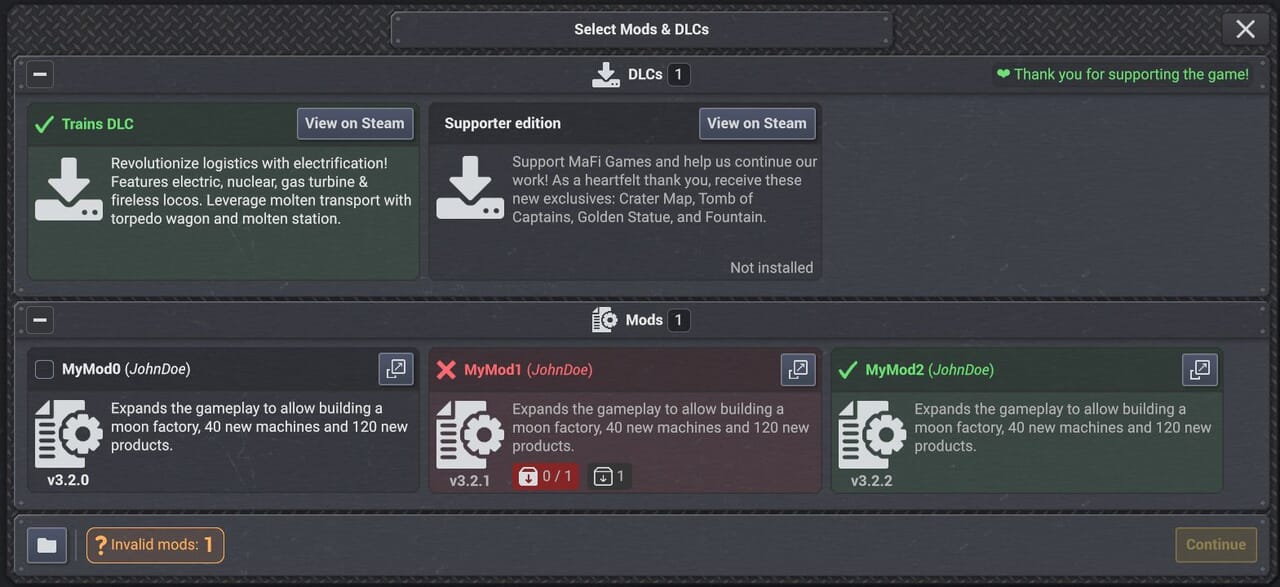Collapse the DLCs section
1280x587 pixels.
pyautogui.click(x=40, y=74)
